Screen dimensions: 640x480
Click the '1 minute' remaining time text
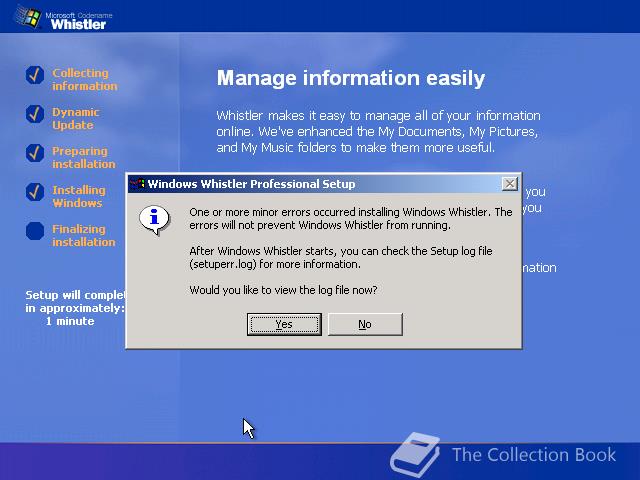point(70,321)
